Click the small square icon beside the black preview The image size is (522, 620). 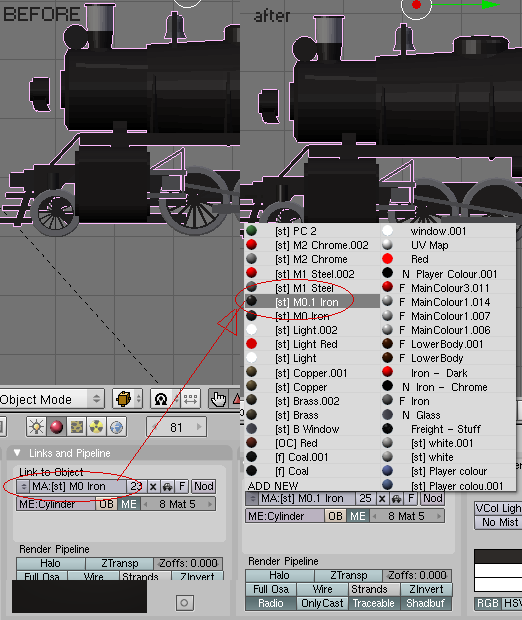coord(184,603)
